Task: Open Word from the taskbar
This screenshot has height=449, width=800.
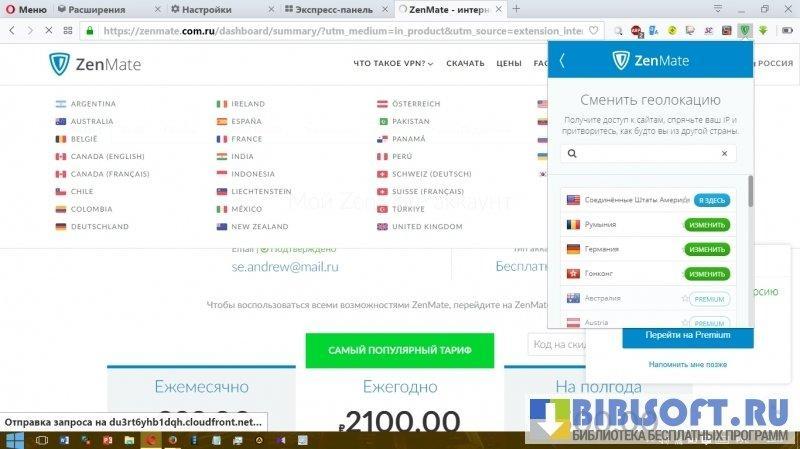Action: [x=64, y=440]
